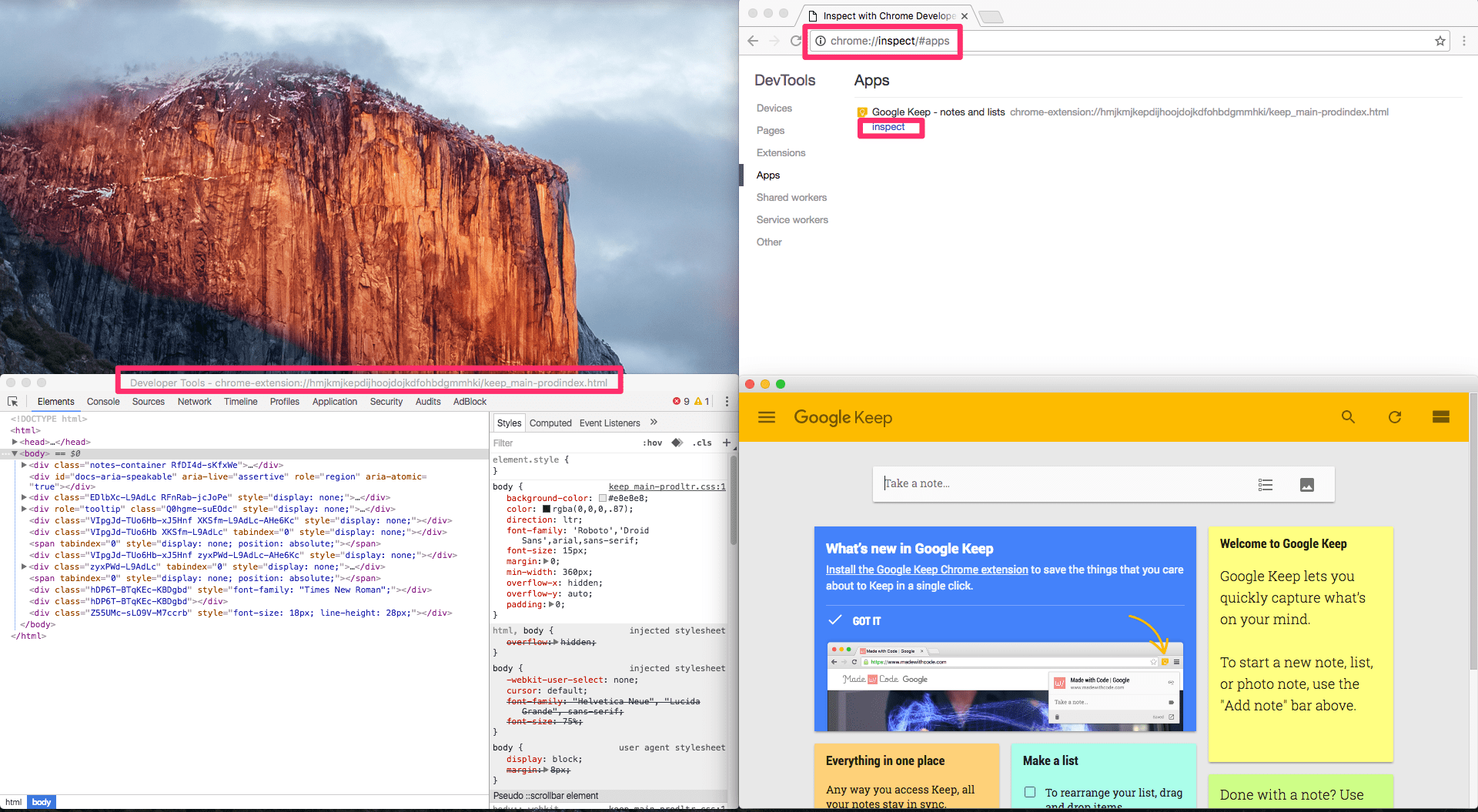Open Service workers in DevTools sidebar
This screenshot has height=812, width=1478.
click(x=792, y=220)
